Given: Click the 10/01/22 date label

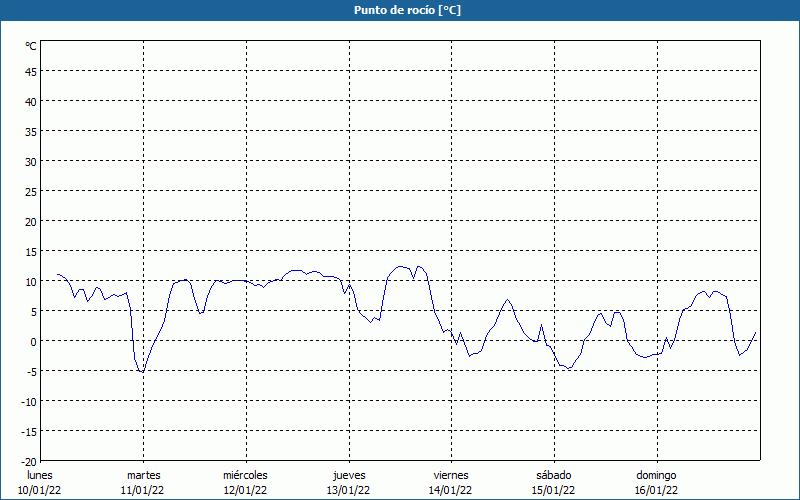Looking at the screenshot, I should tap(40, 490).
